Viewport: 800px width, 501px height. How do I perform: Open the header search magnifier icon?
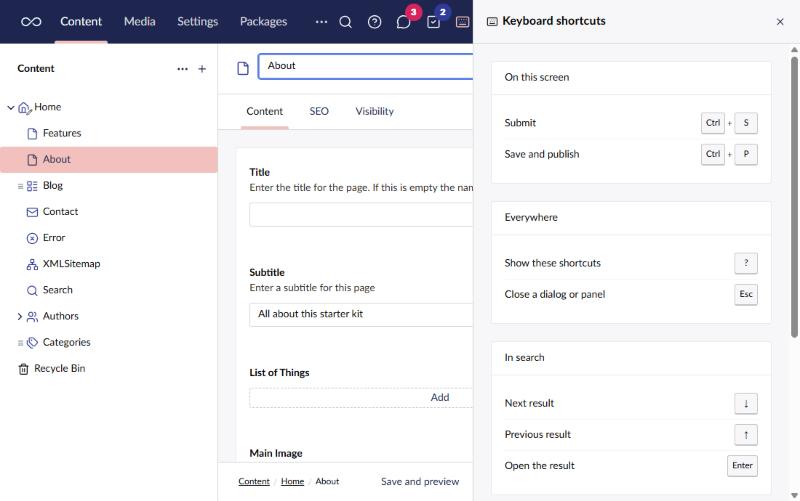click(345, 21)
